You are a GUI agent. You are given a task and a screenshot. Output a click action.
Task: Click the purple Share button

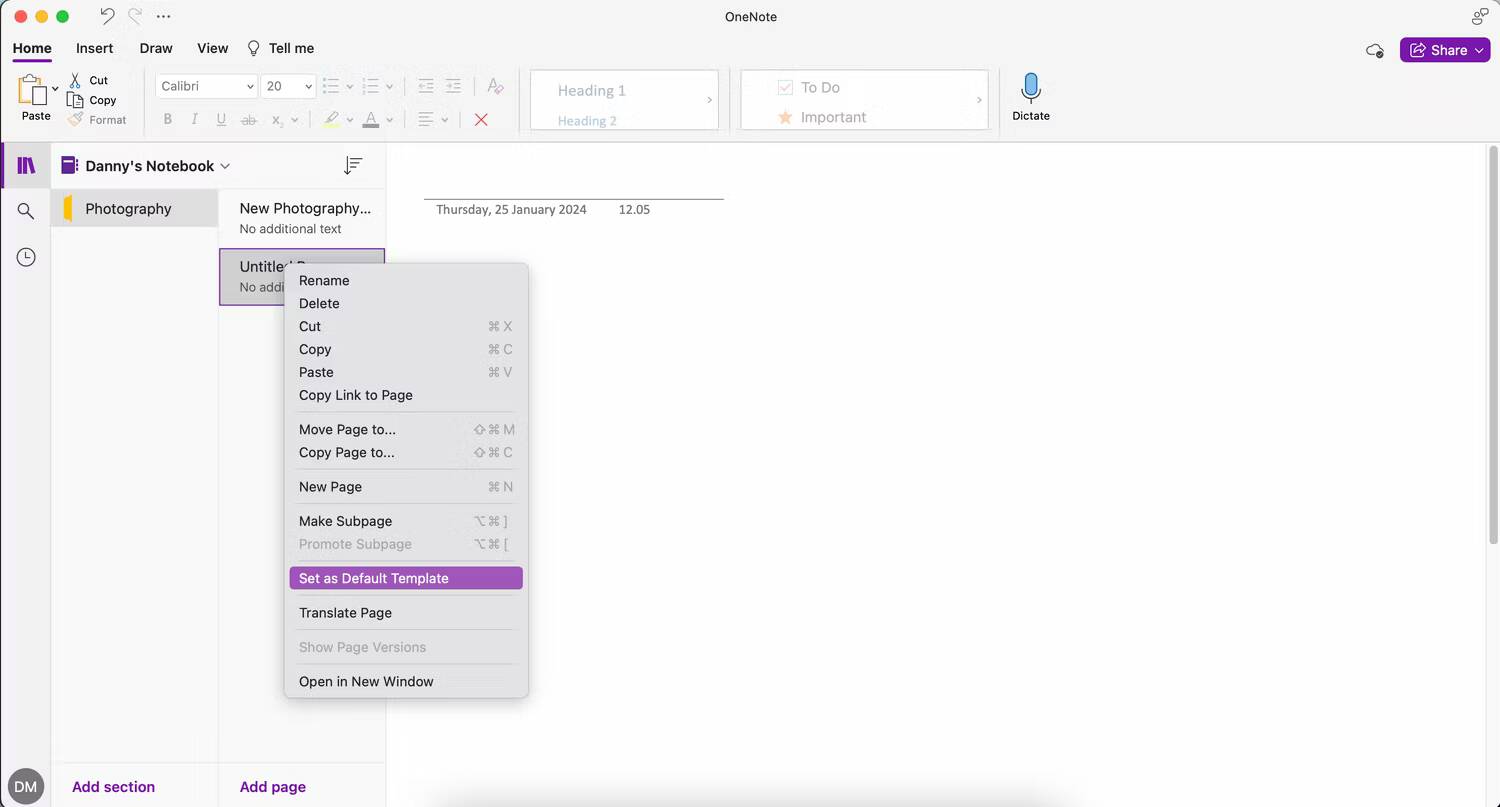click(1445, 49)
